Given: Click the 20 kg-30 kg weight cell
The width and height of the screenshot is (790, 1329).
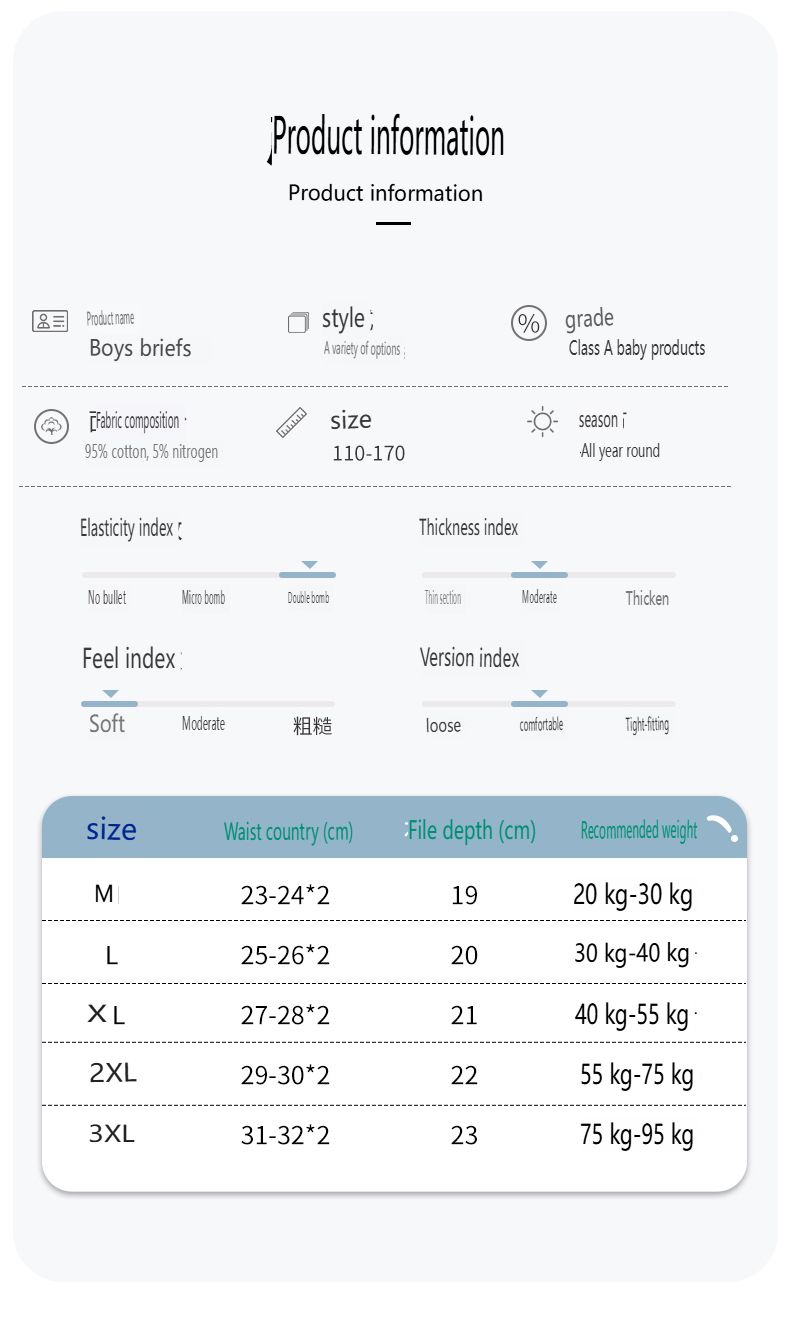Looking at the screenshot, I should (x=633, y=894).
